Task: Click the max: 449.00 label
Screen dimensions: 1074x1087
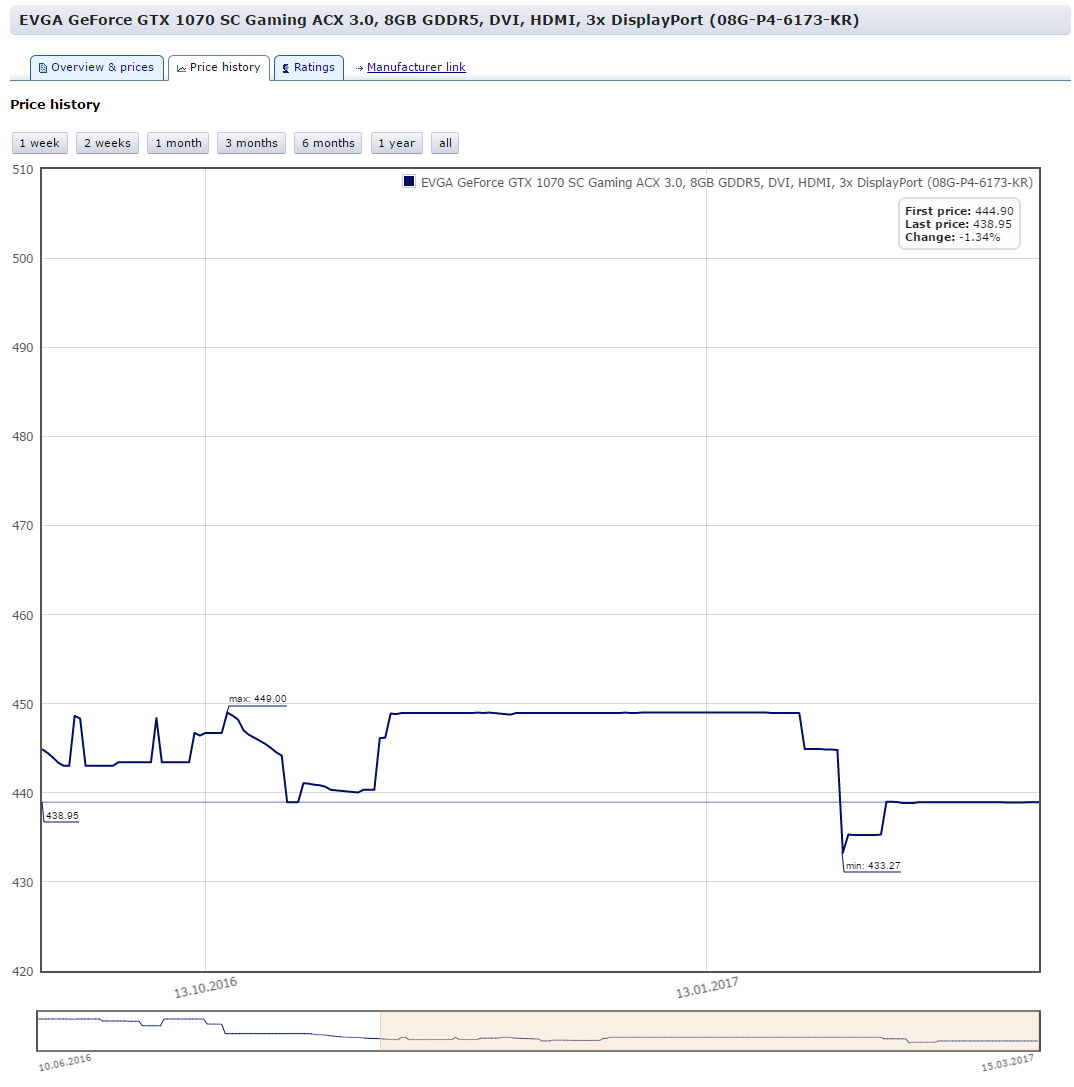Action: pyautogui.click(x=257, y=699)
